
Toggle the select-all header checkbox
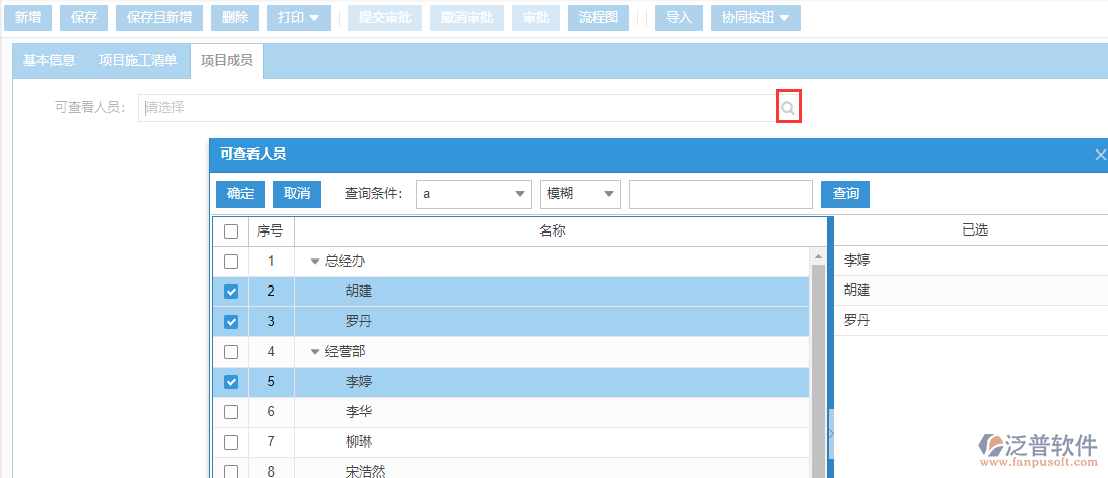click(231, 232)
